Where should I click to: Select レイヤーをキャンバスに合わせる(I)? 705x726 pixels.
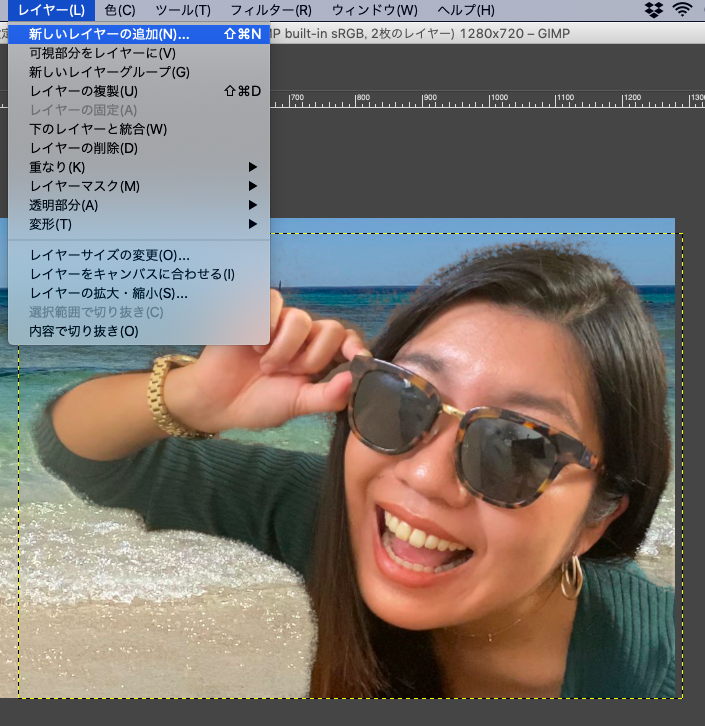139,274
